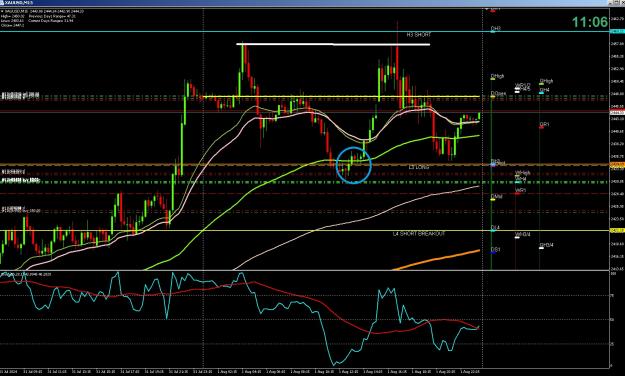The image size is (625, 376).
Task: Select the L3 LONG level label
Action: pos(419,167)
